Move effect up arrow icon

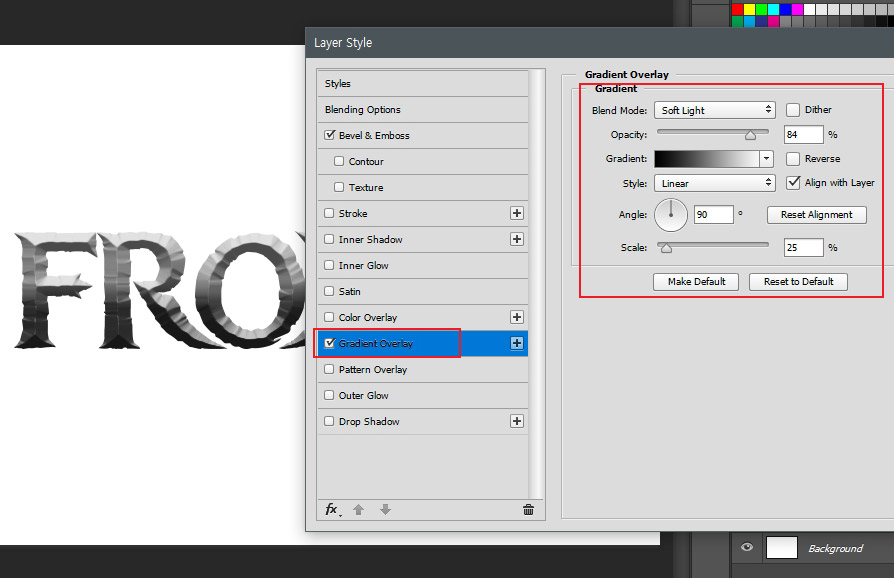point(358,510)
